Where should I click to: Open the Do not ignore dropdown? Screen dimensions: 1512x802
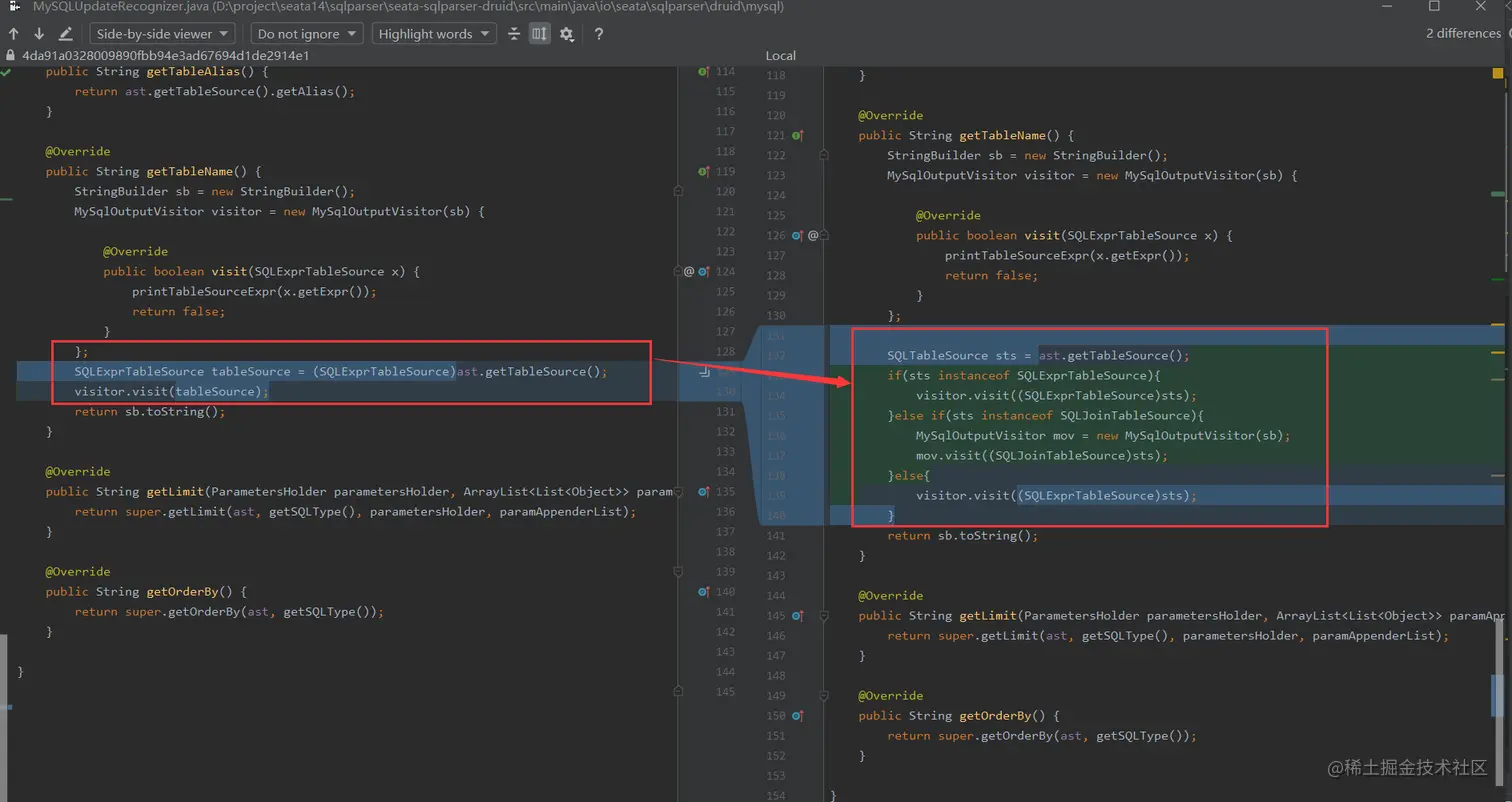[306, 34]
